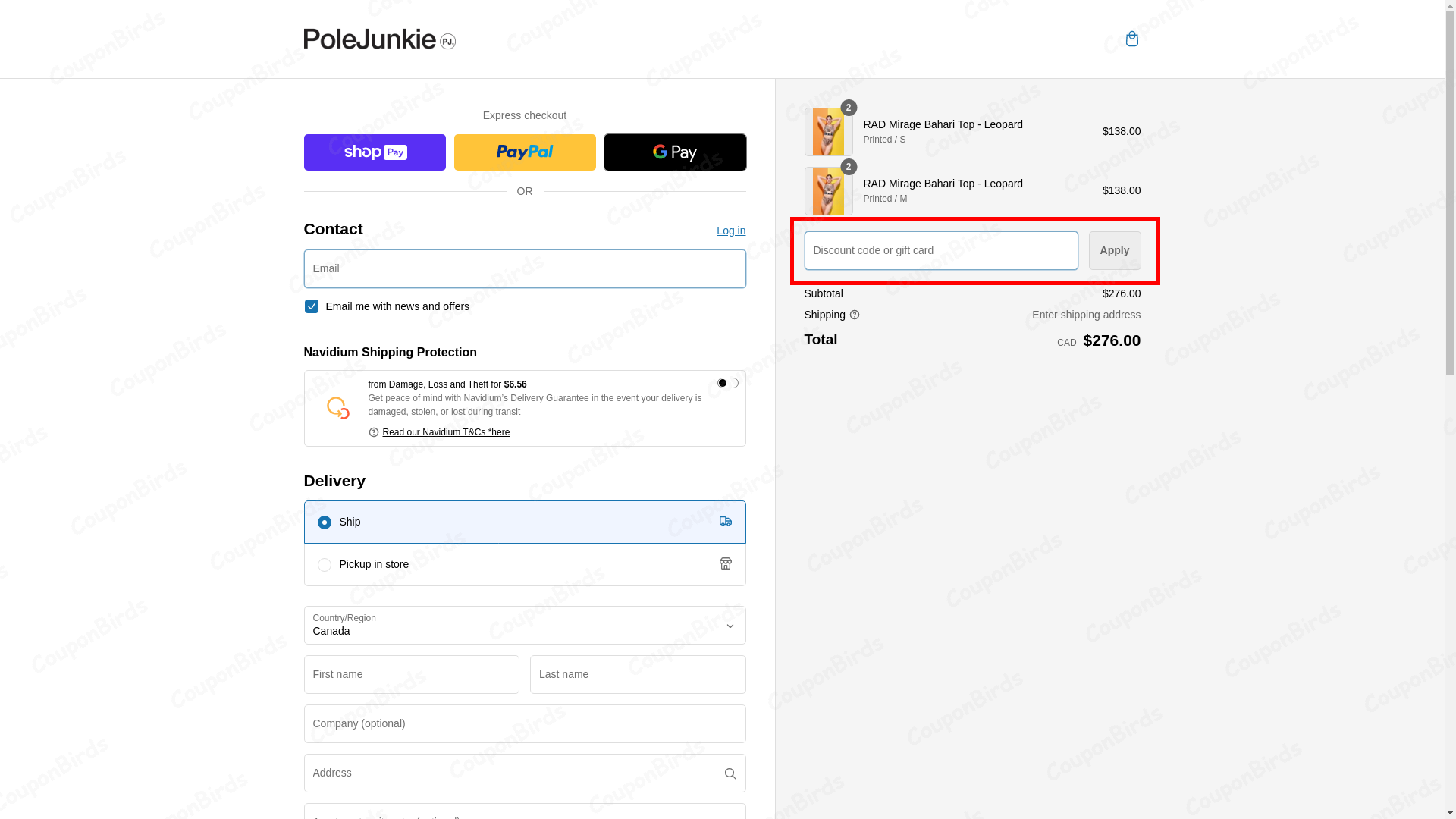This screenshot has width=1456, height=819.
Task: Click the store icon beside Pickup in store
Action: click(x=726, y=563)
